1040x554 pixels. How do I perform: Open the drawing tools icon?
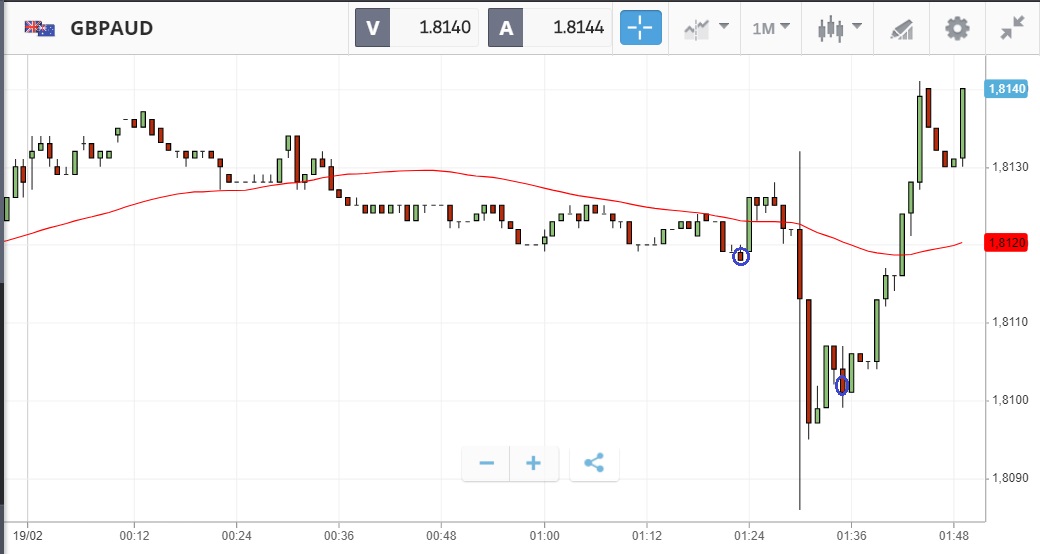pos(901,28)
